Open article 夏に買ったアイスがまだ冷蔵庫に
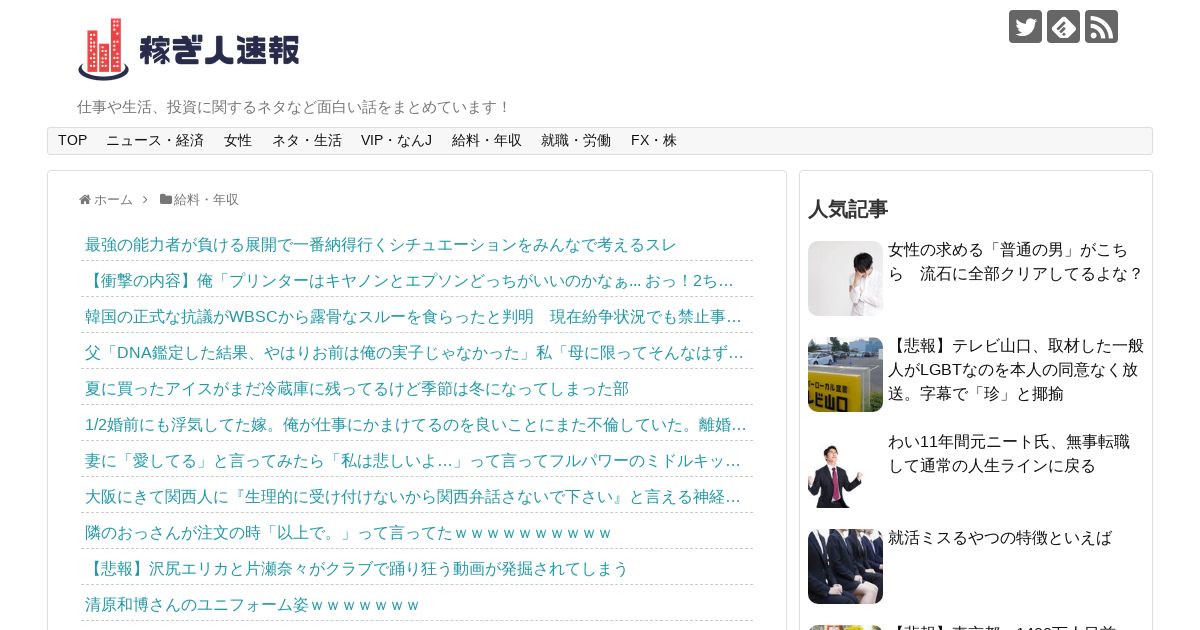This screenshot has height=630, width=1200. pyautogui.click(x=357, y=388)
